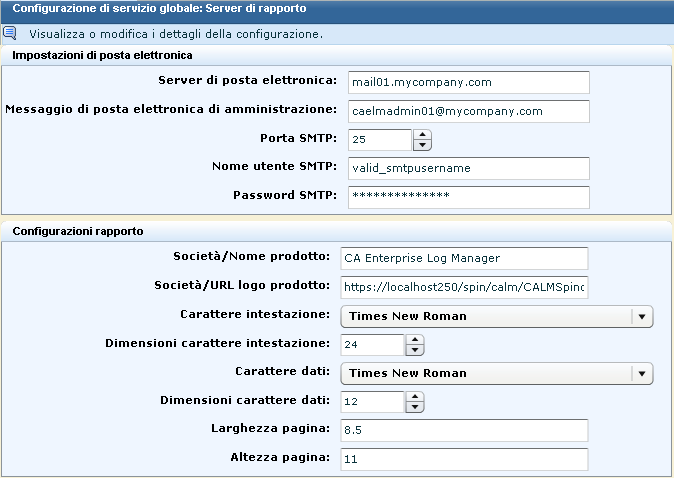Decrease Dimensioni carattere intestazione value
Screen dimensions: 674x478
tap(416, 351)
